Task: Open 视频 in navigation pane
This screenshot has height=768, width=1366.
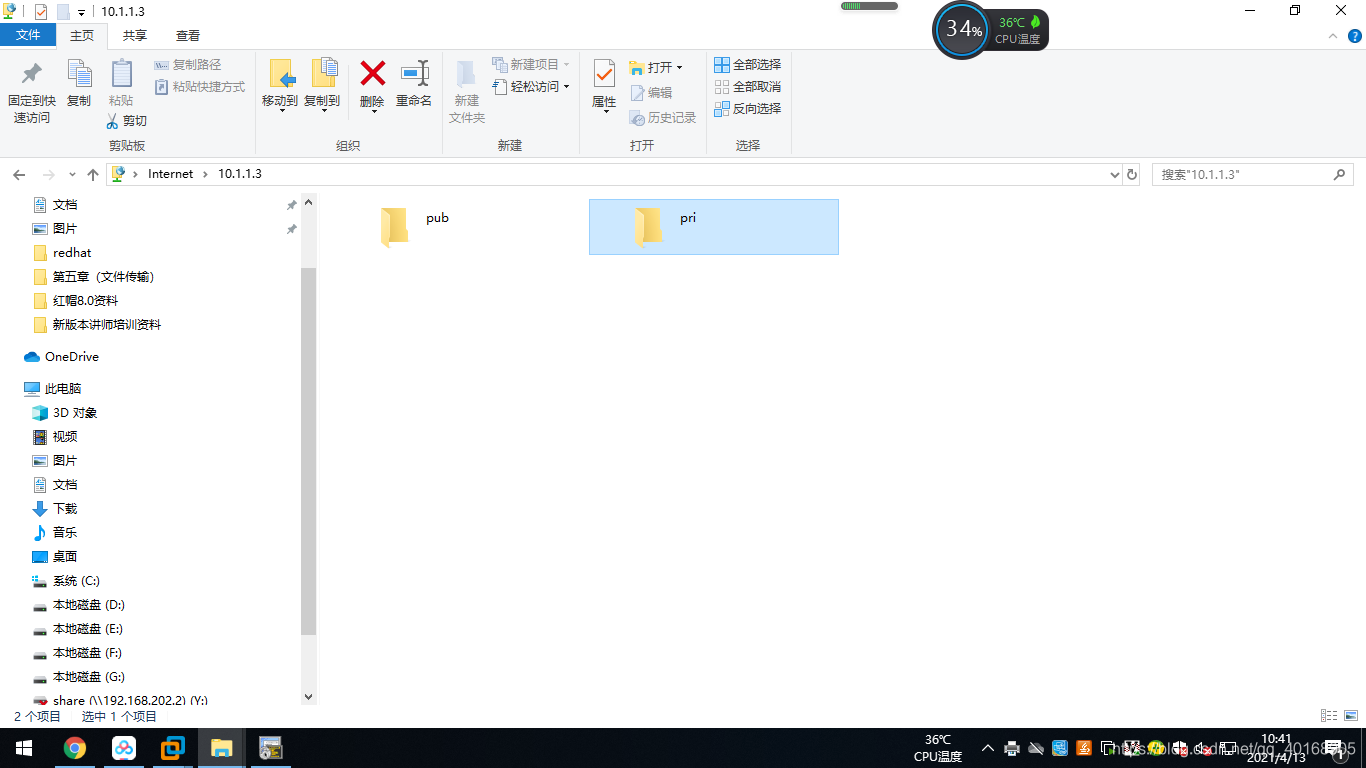Action: click(x=55, y=437)
